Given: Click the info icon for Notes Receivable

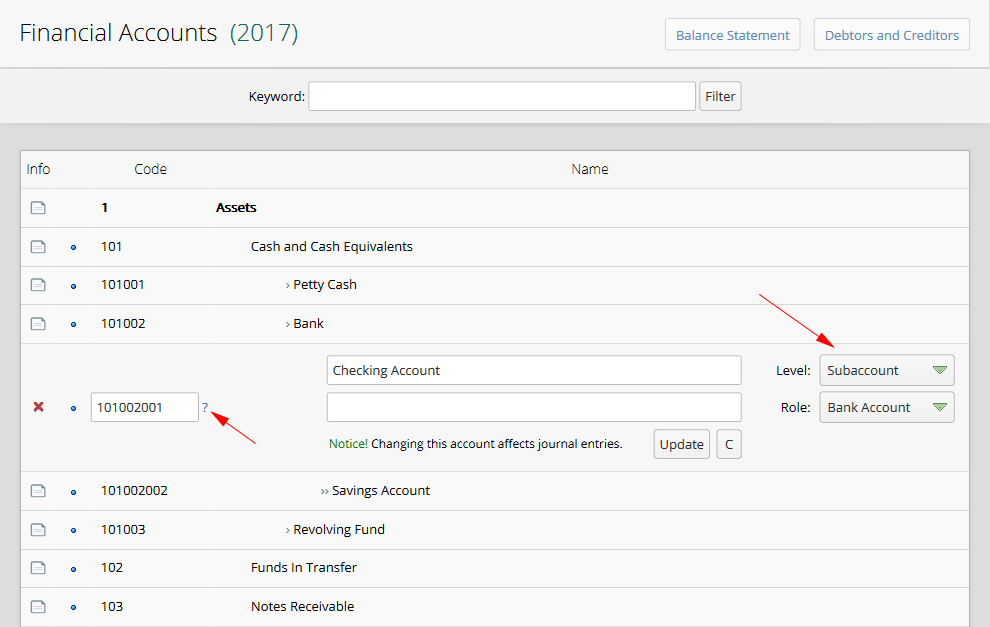Looking at the screenshot, I should [x=38, y=607].
